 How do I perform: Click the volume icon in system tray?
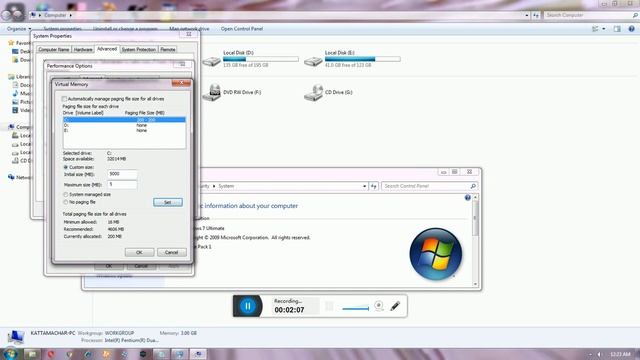tap(599, 354)
